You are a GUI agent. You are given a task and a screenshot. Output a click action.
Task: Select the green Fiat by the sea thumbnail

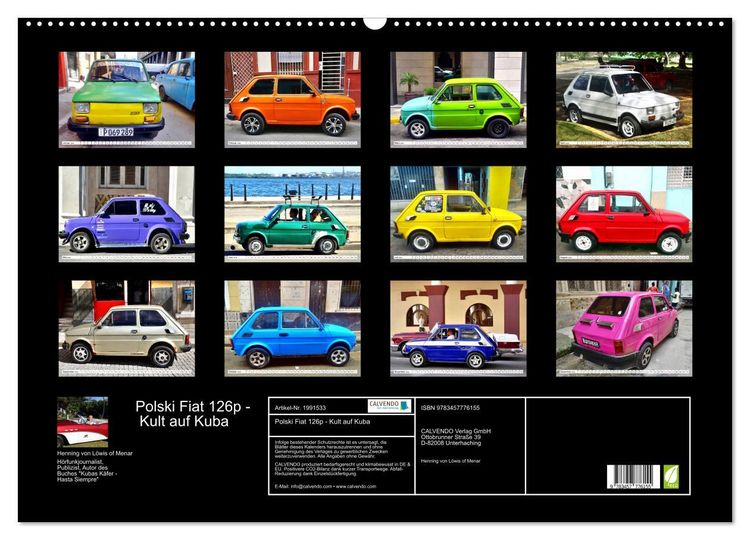[292, 214]
